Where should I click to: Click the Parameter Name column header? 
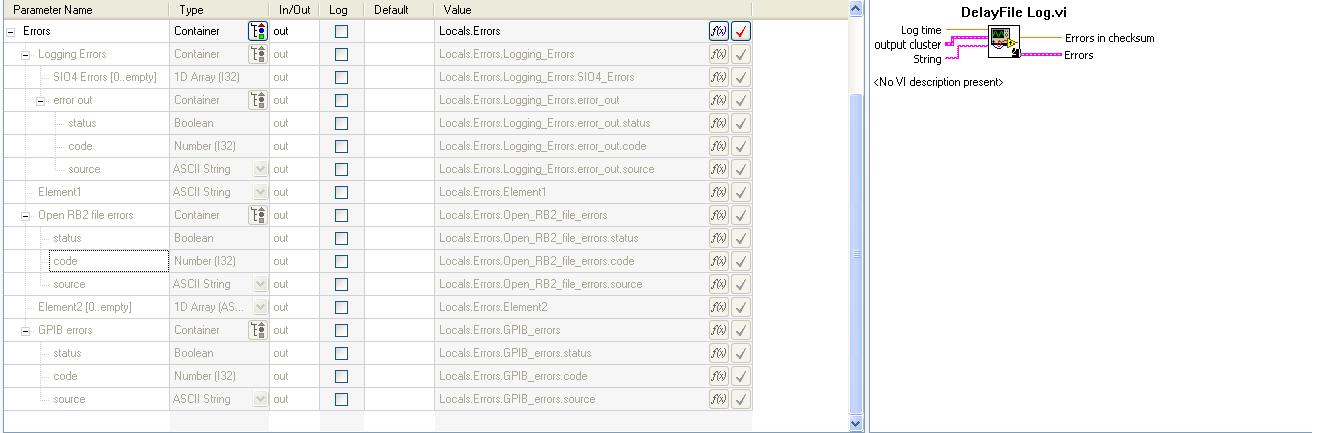86,9
